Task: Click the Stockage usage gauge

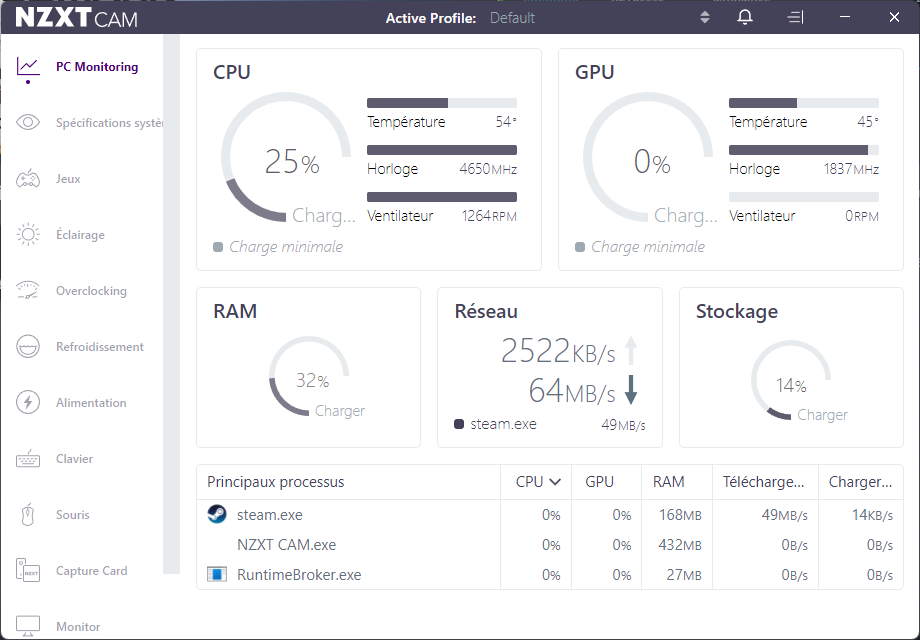Action: tap(789, 380)
